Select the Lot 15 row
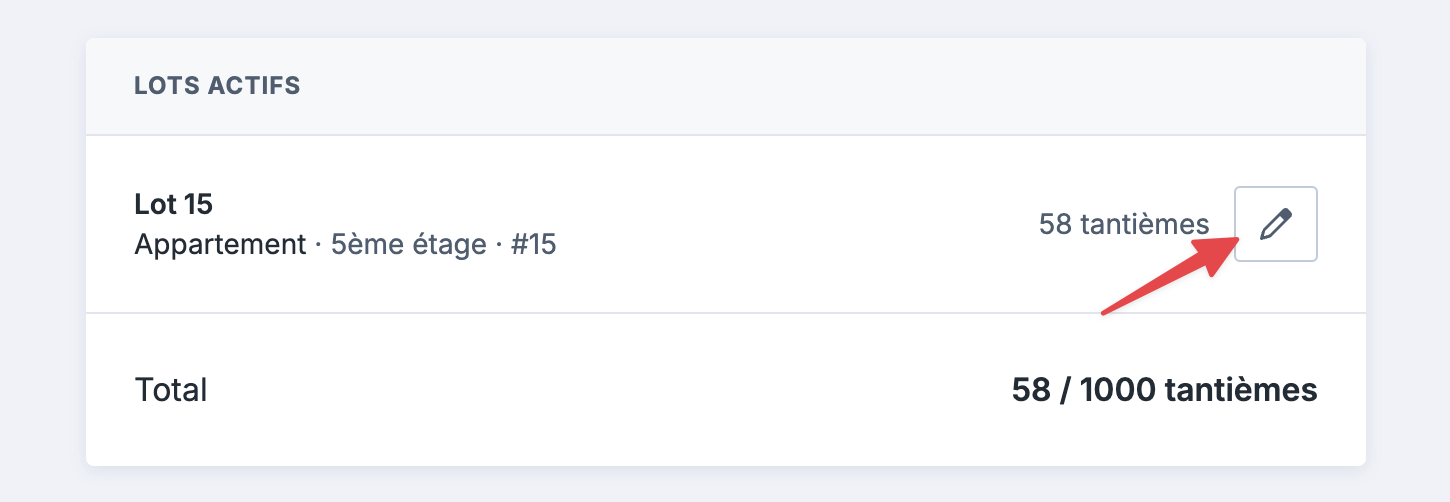 pyautogui.click(x=725, y=224)
